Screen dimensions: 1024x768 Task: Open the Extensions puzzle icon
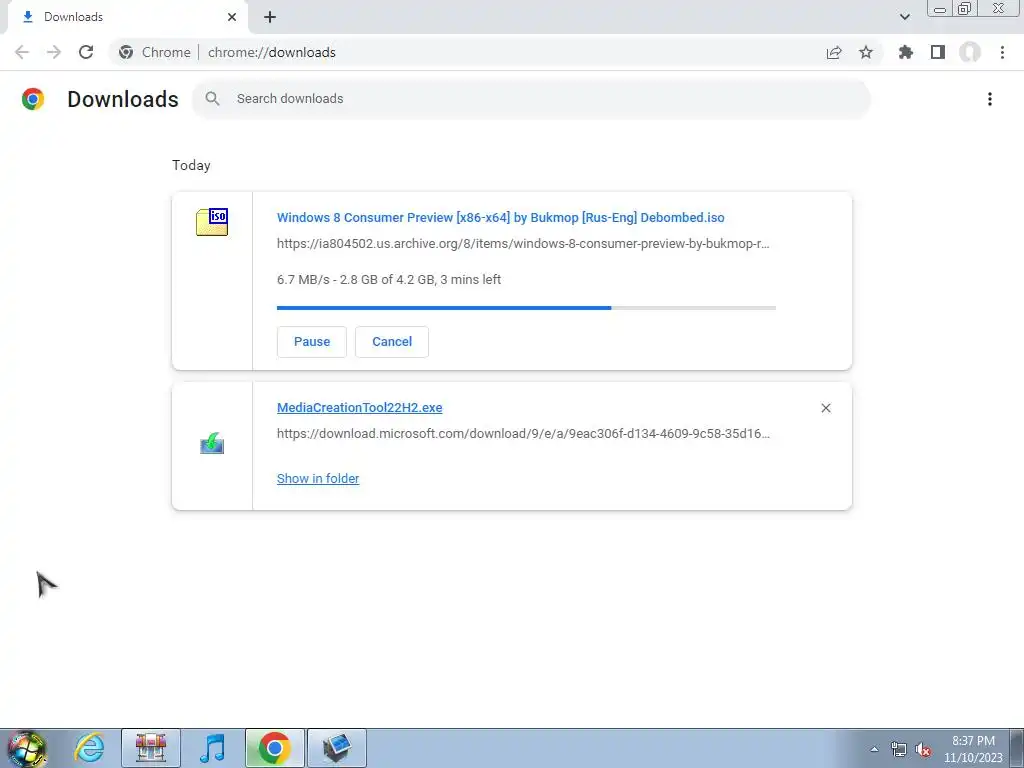tap(906, 52)
